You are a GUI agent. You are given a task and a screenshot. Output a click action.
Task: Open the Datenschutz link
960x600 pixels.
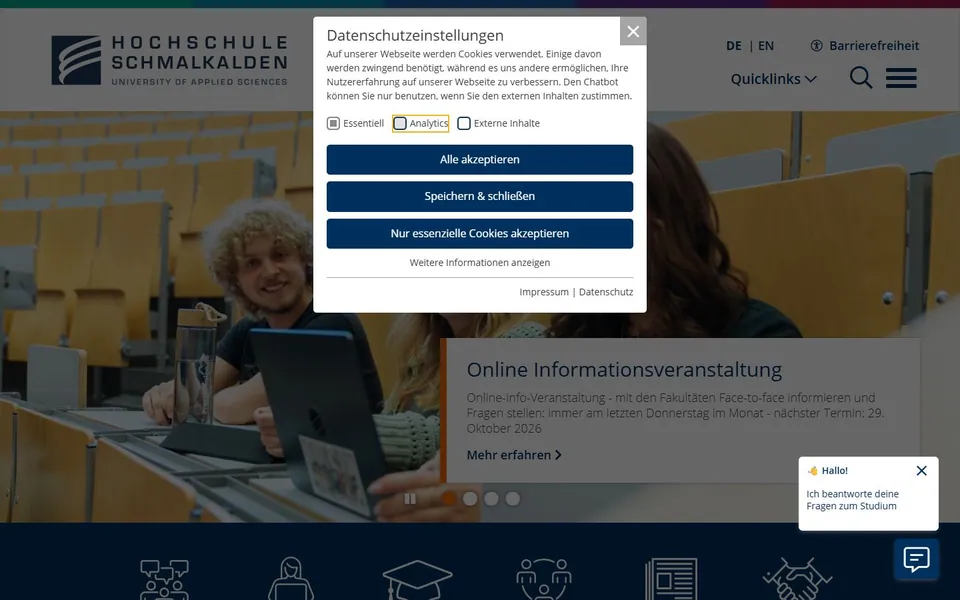pos(606,292)
